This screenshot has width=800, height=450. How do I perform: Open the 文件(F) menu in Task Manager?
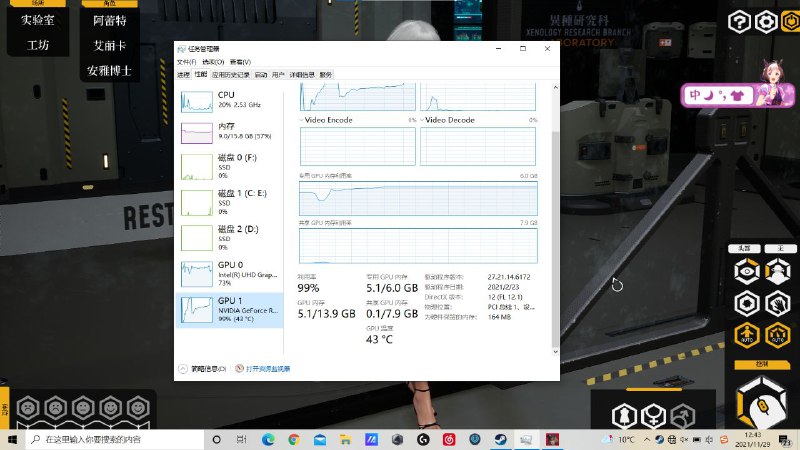pyautogui.click(x=186, y=62)
